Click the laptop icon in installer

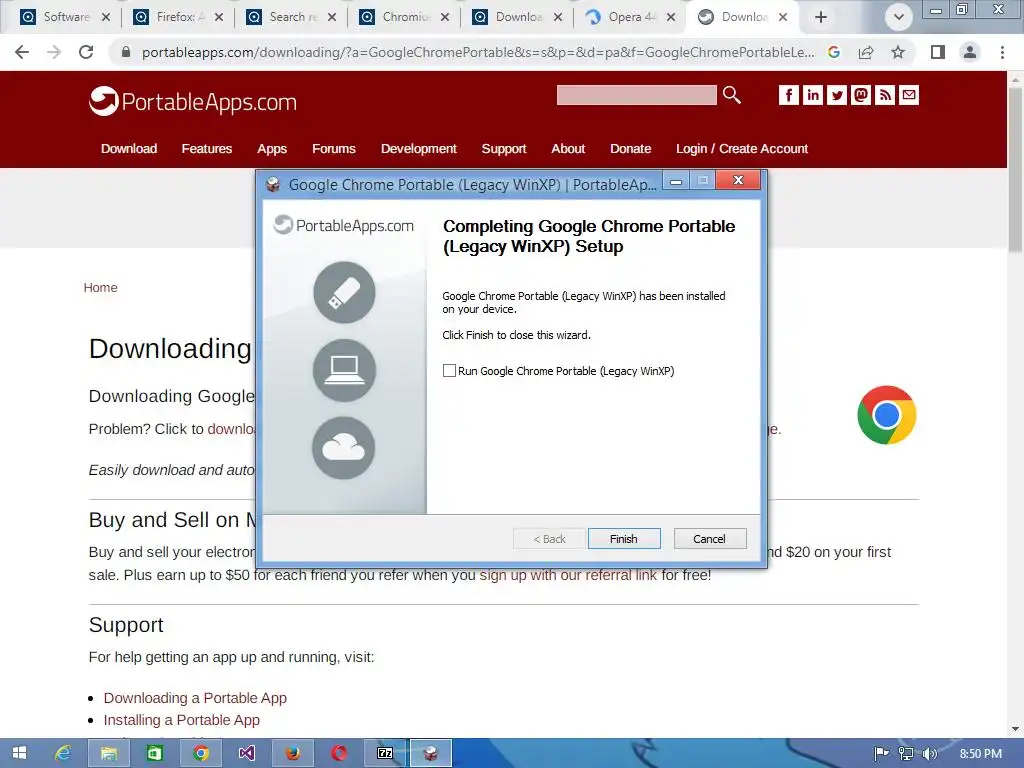click(x=344, y=370)
